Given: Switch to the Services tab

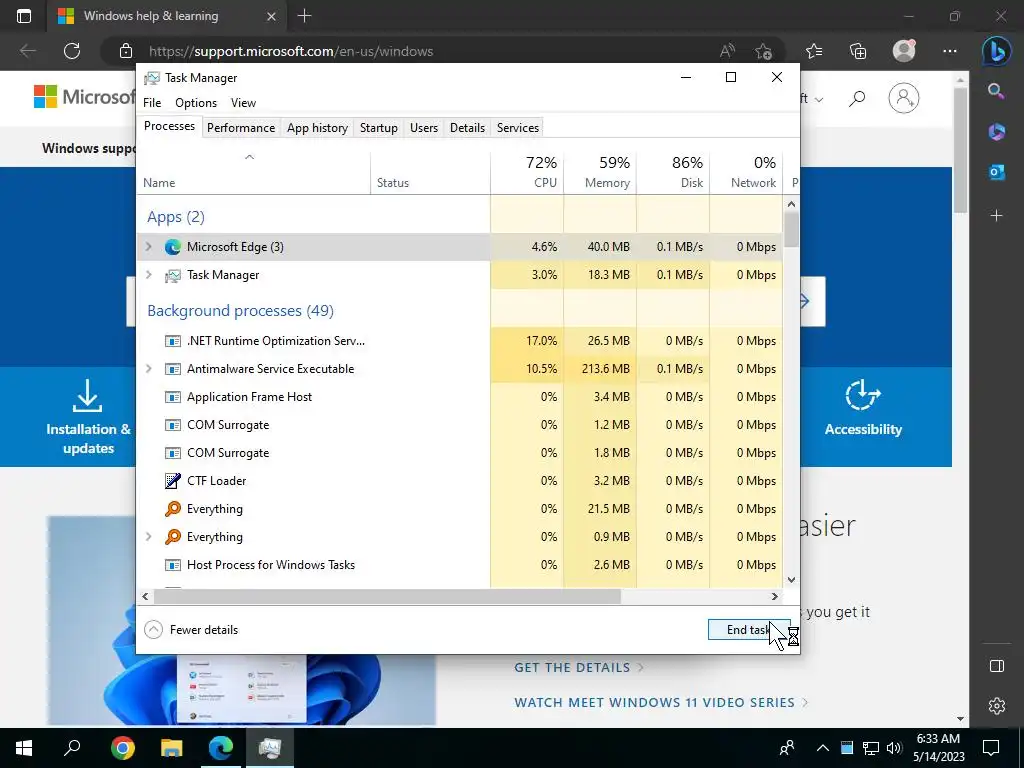Looking at the screenshot, I should pos(518,128).
